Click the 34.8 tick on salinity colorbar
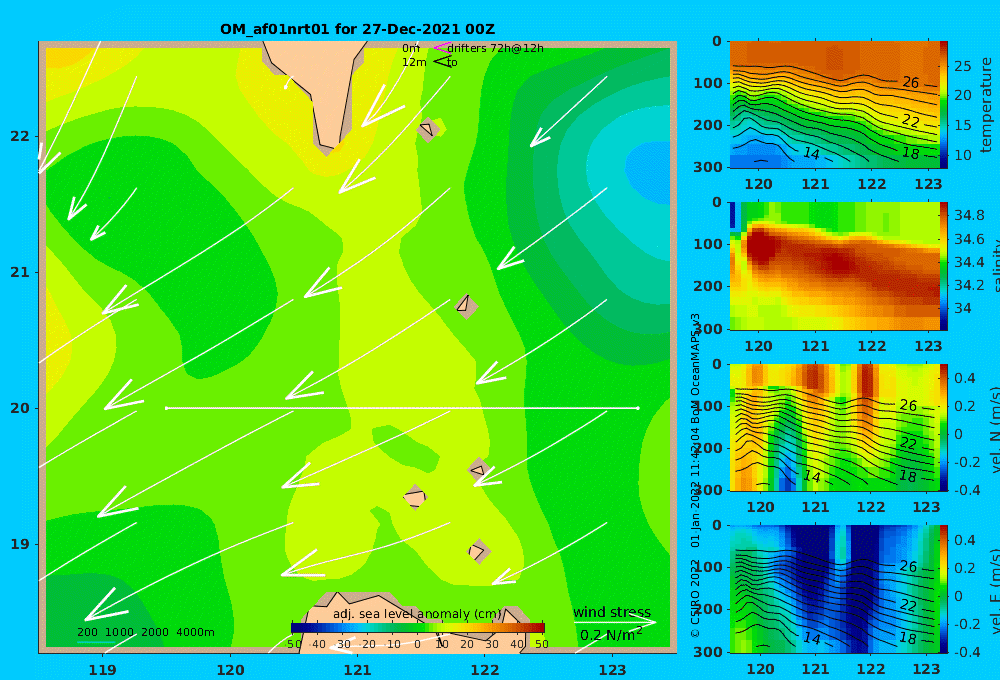 [969, 215]
